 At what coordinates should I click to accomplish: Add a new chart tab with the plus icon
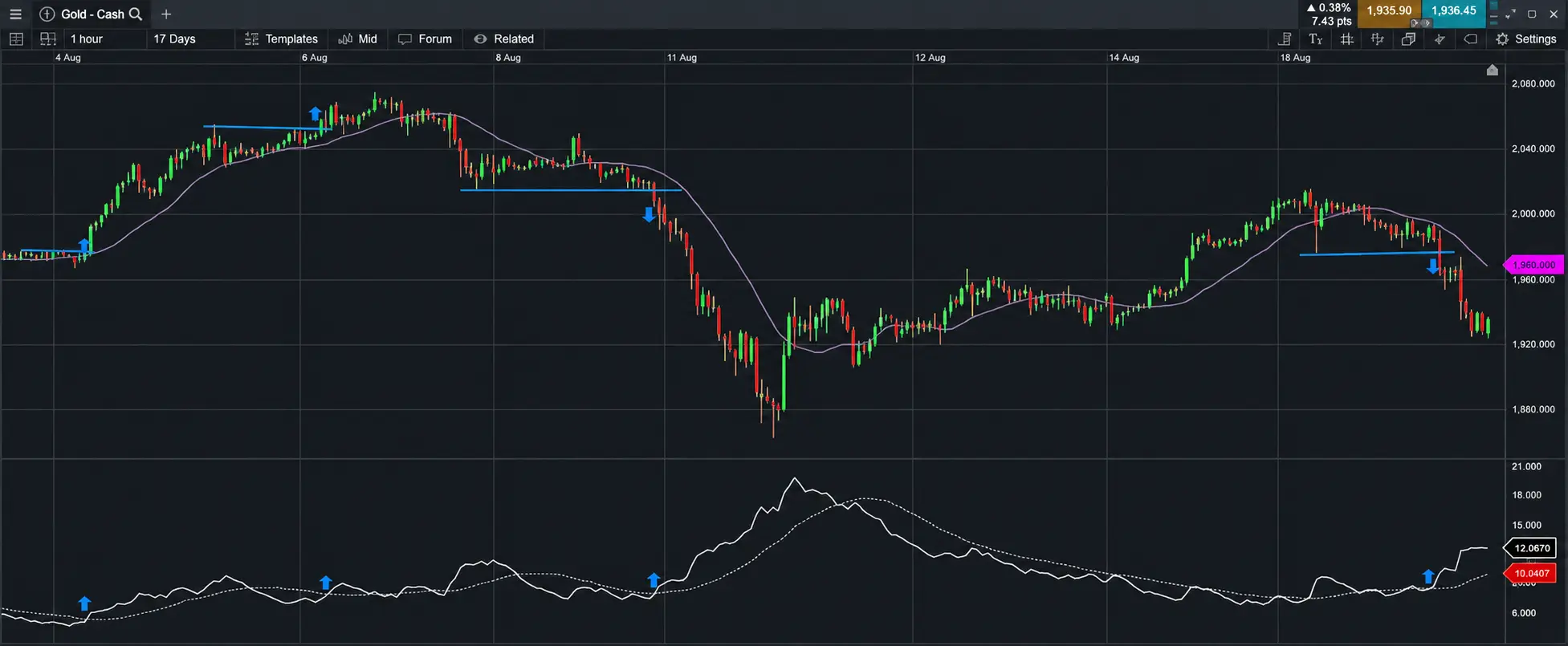(x=166, y=14)
